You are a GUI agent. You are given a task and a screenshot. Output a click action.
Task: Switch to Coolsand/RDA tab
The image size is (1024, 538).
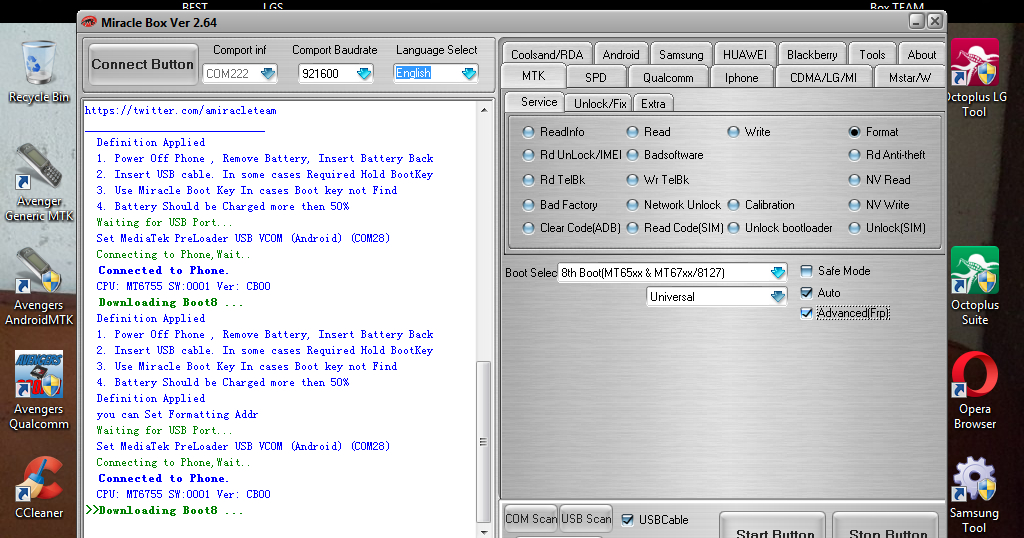(x=547, y=54)
